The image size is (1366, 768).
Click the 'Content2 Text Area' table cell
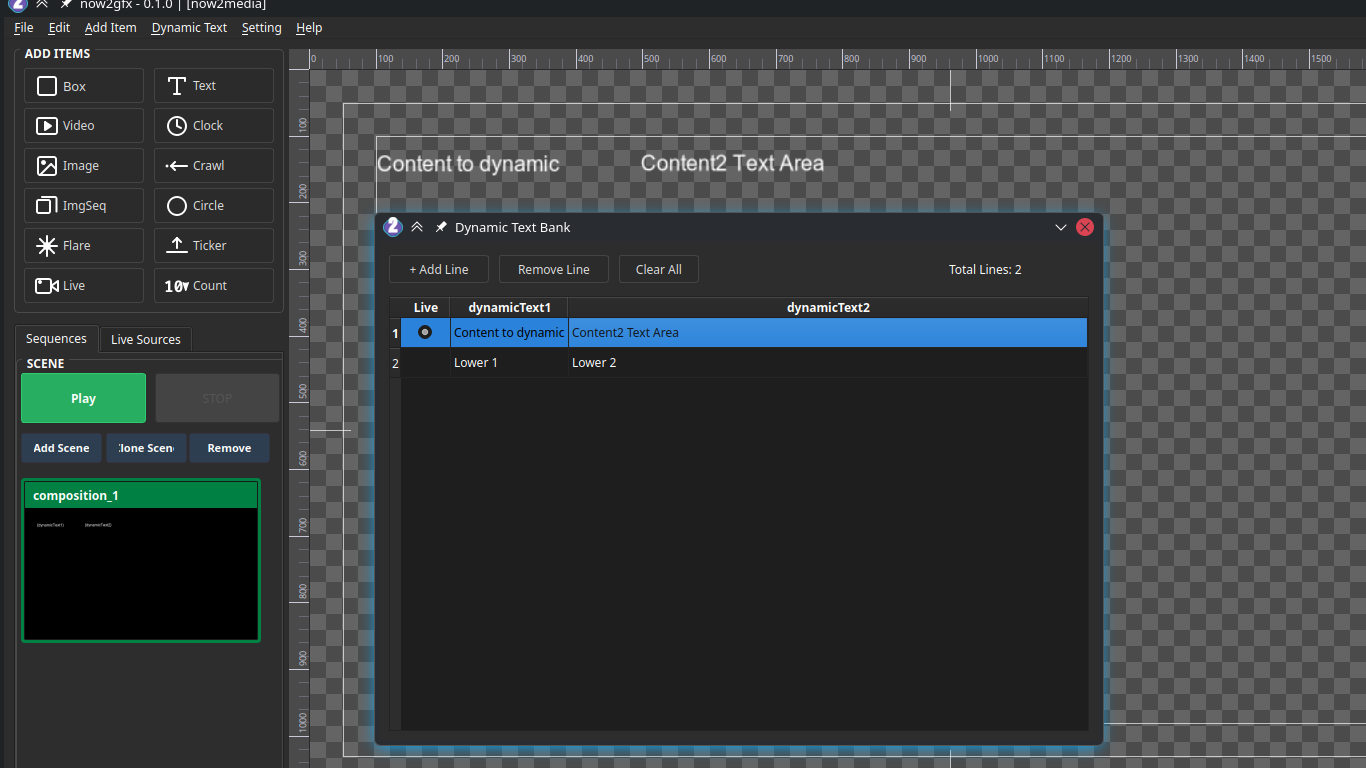click(x=828, y=332)
